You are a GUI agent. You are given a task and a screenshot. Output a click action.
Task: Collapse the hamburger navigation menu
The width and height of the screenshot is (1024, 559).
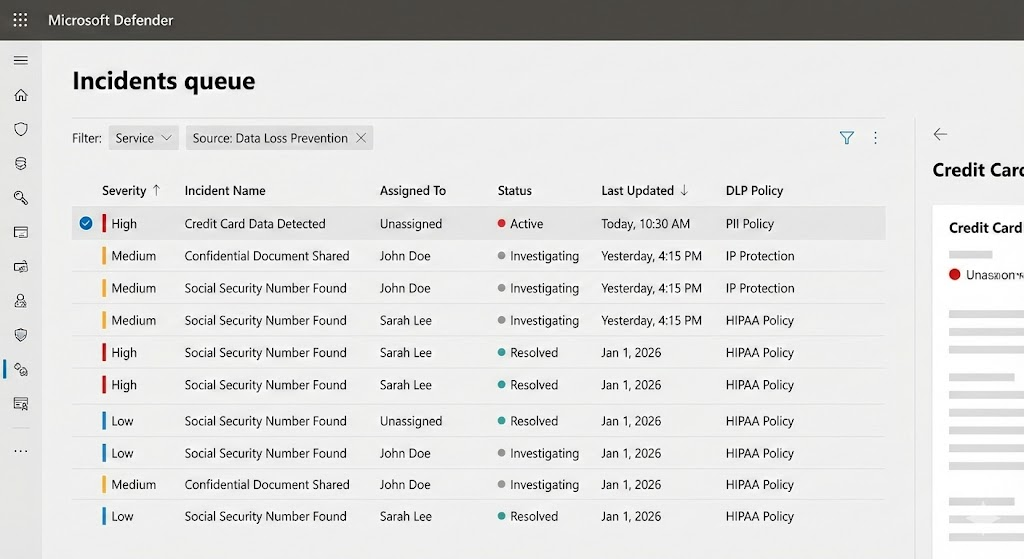coord(20,61)
